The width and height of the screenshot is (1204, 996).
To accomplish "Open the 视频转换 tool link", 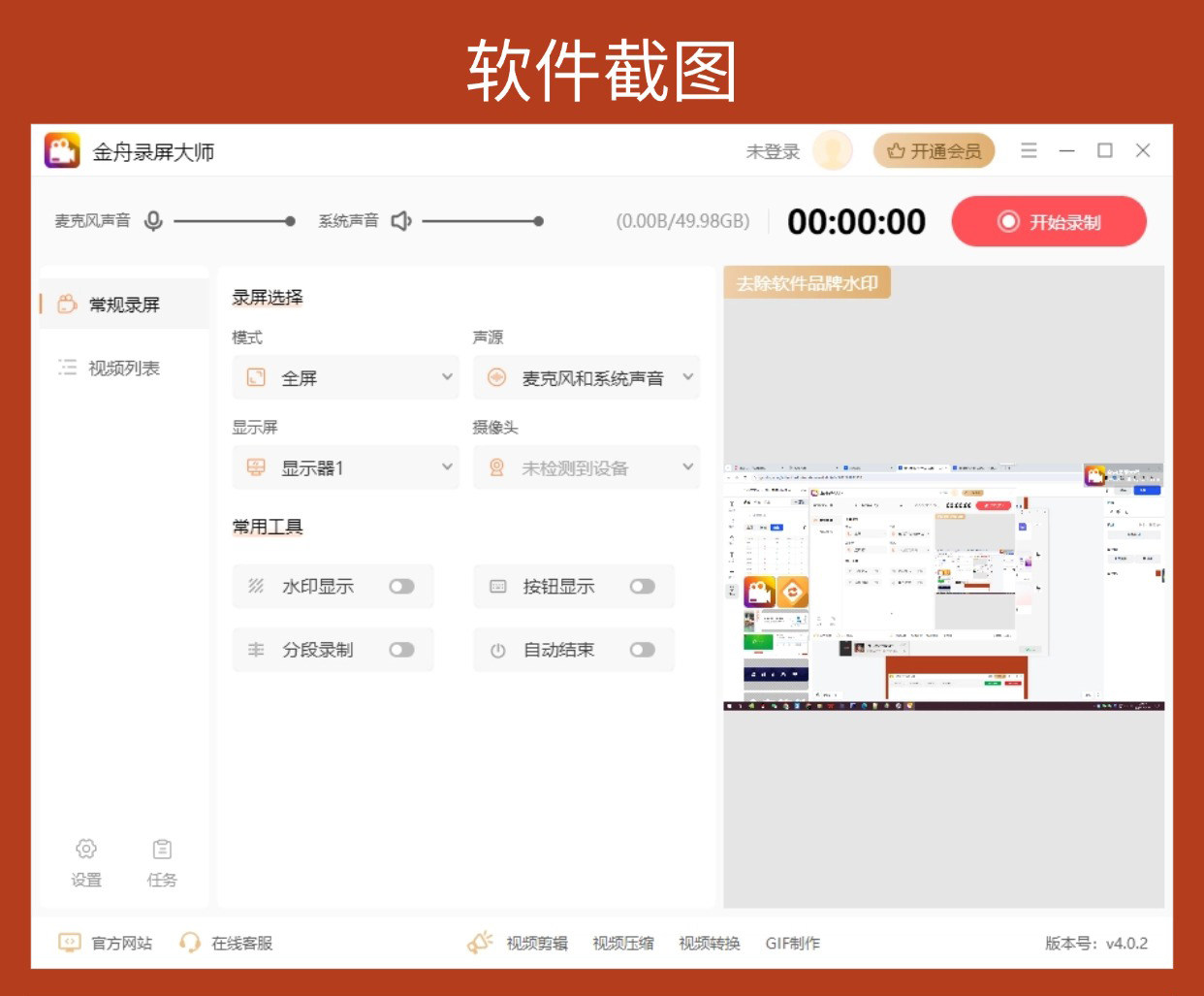I will pos(710,943).
